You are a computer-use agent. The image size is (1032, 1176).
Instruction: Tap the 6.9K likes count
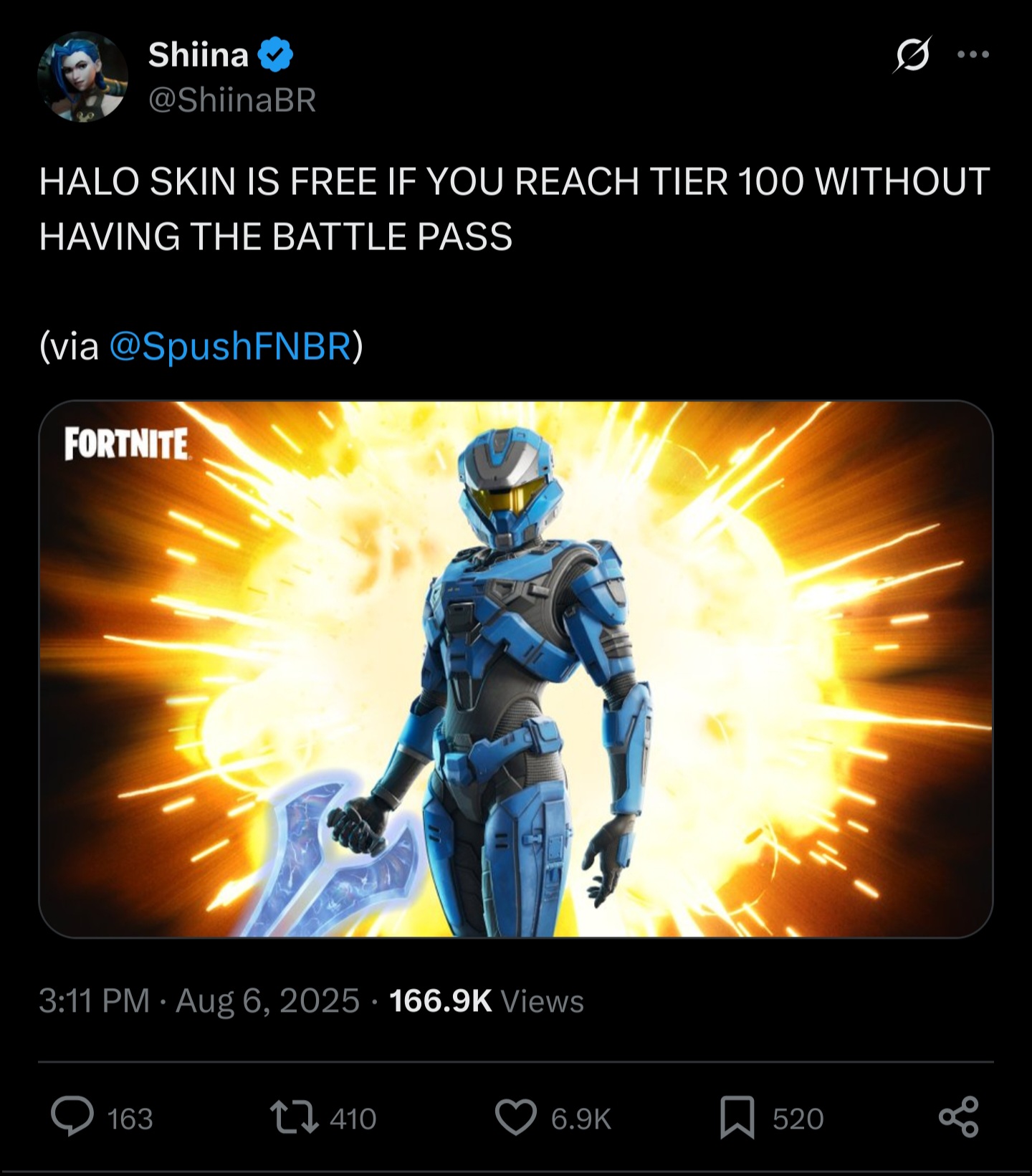pyautogui.click(x=581, y=1119)
